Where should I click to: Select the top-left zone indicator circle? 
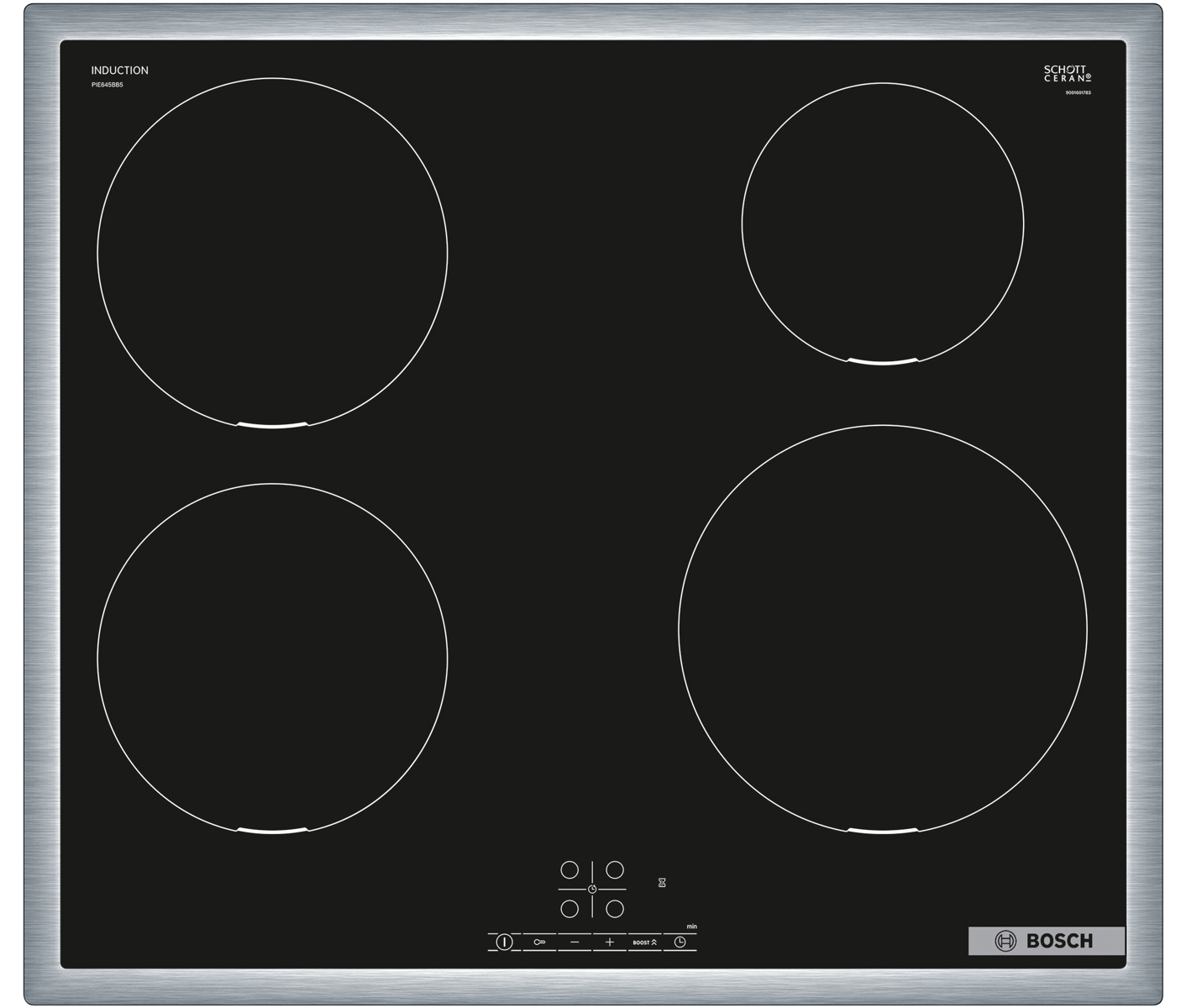pyautogui.click(x=569, y=870)
